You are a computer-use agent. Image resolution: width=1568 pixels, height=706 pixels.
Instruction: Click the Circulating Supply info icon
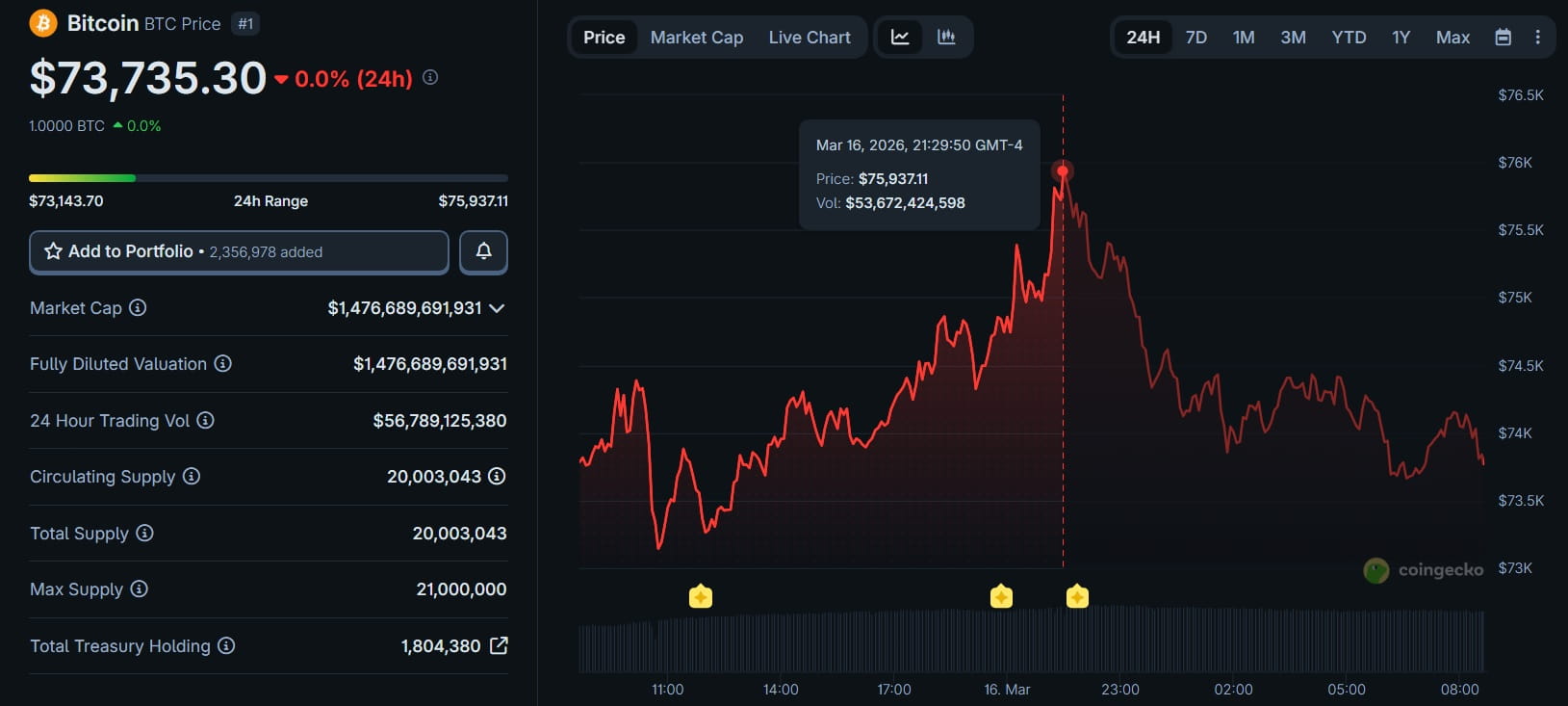tap(192, 477)
